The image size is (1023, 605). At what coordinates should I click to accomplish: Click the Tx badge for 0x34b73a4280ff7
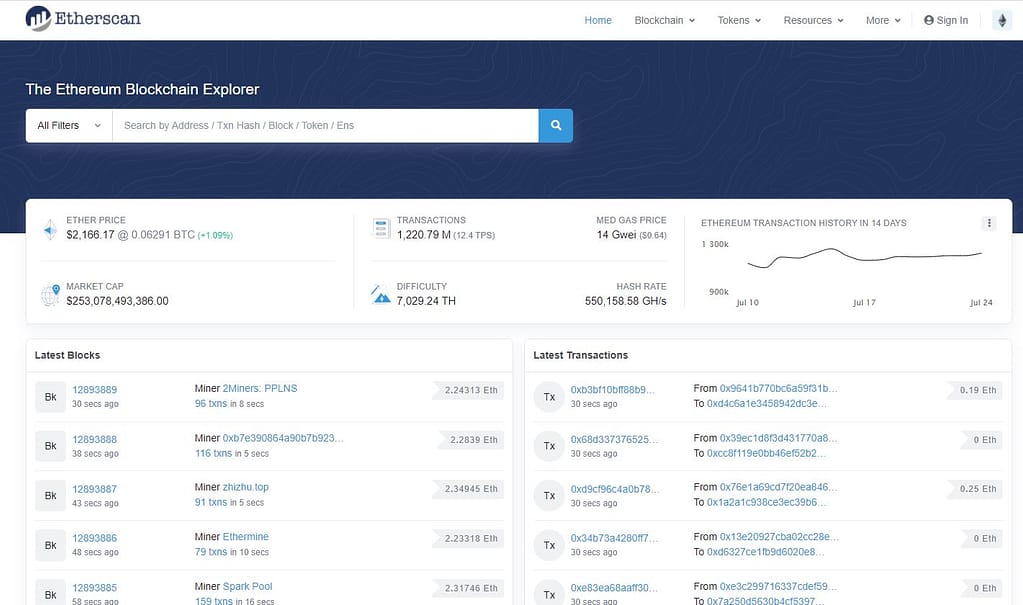pyautogui.click(x=549, y=545)
